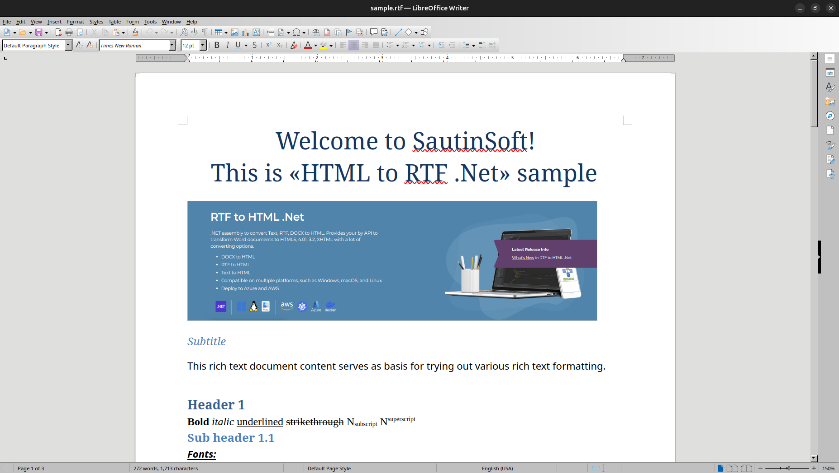
Task: Toggle Italic formatting
Action: click(228, 45)
